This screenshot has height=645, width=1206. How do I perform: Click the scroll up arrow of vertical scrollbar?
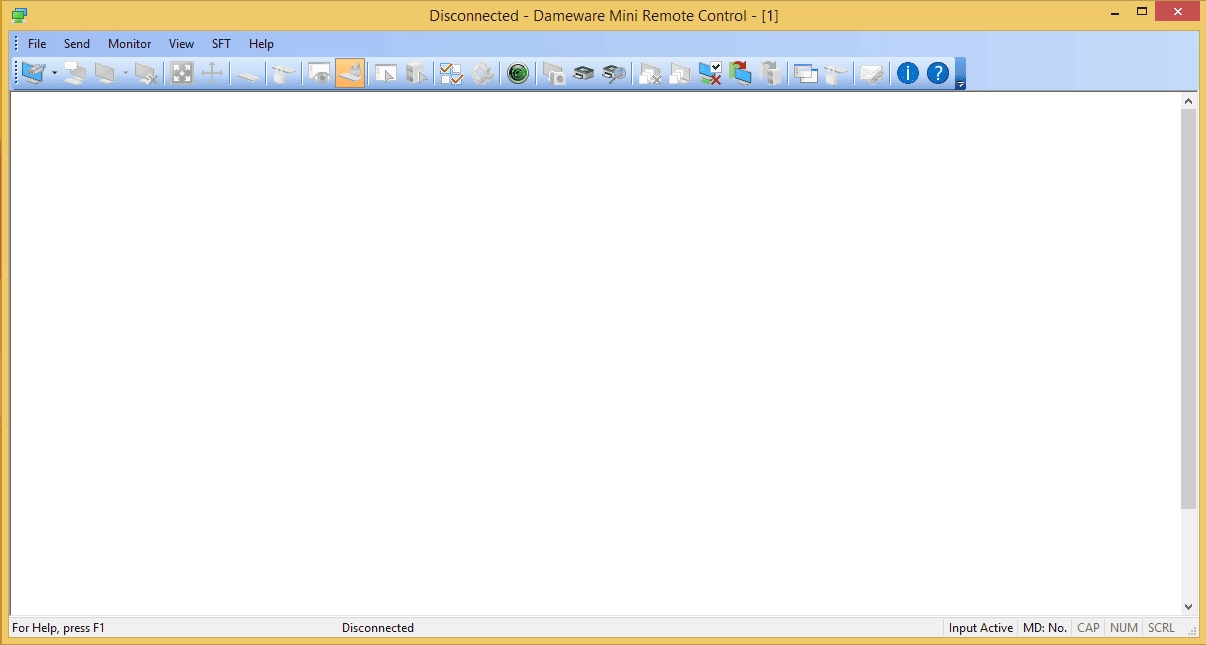1188,101
